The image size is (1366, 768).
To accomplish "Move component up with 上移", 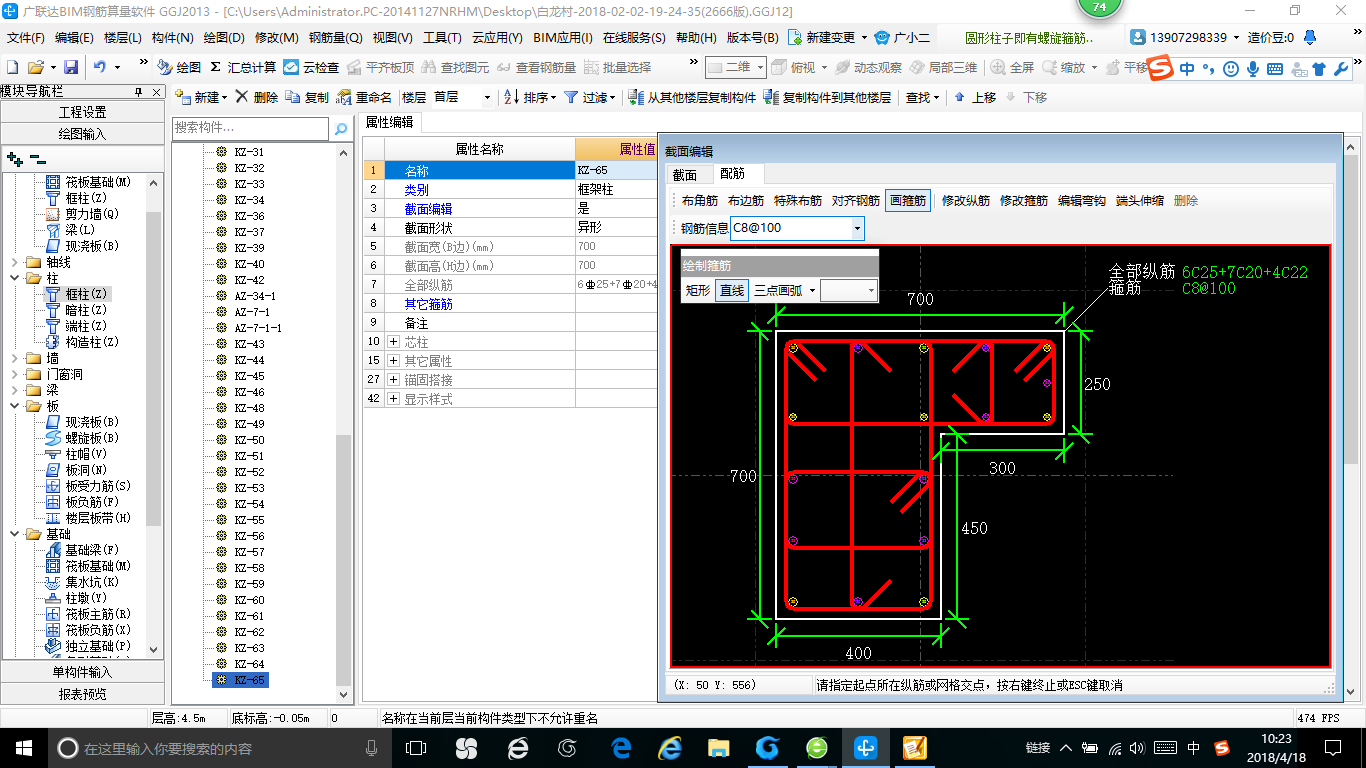I will click(x=975, y=97).
